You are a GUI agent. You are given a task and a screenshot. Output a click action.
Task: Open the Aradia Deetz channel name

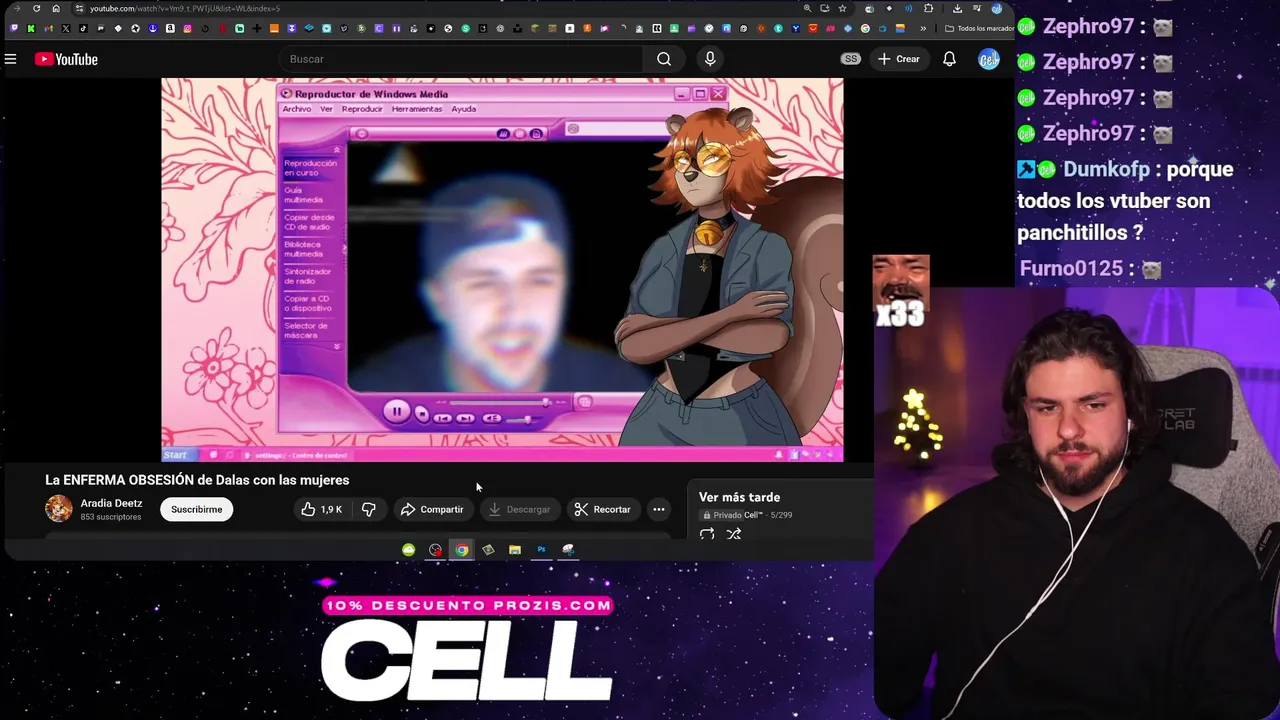[111, 503]
